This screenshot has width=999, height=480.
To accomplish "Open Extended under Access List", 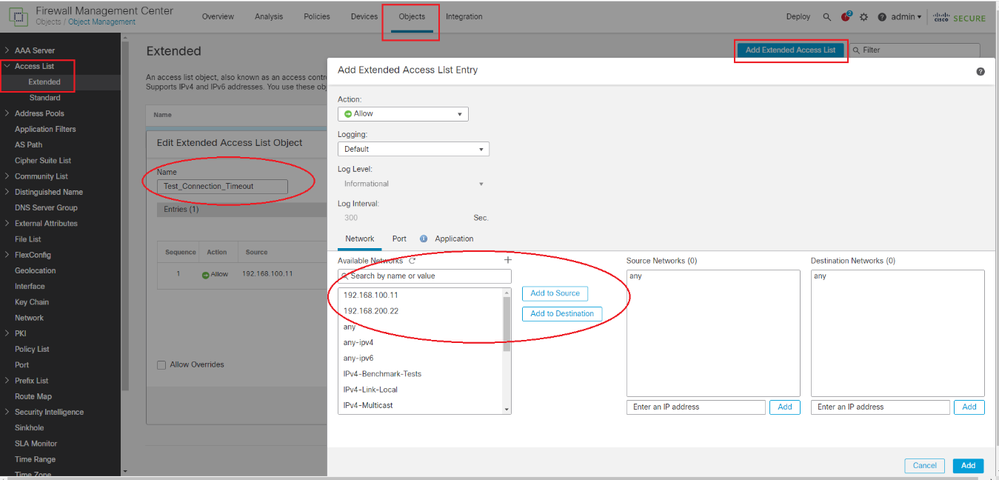I will (45, 82).
